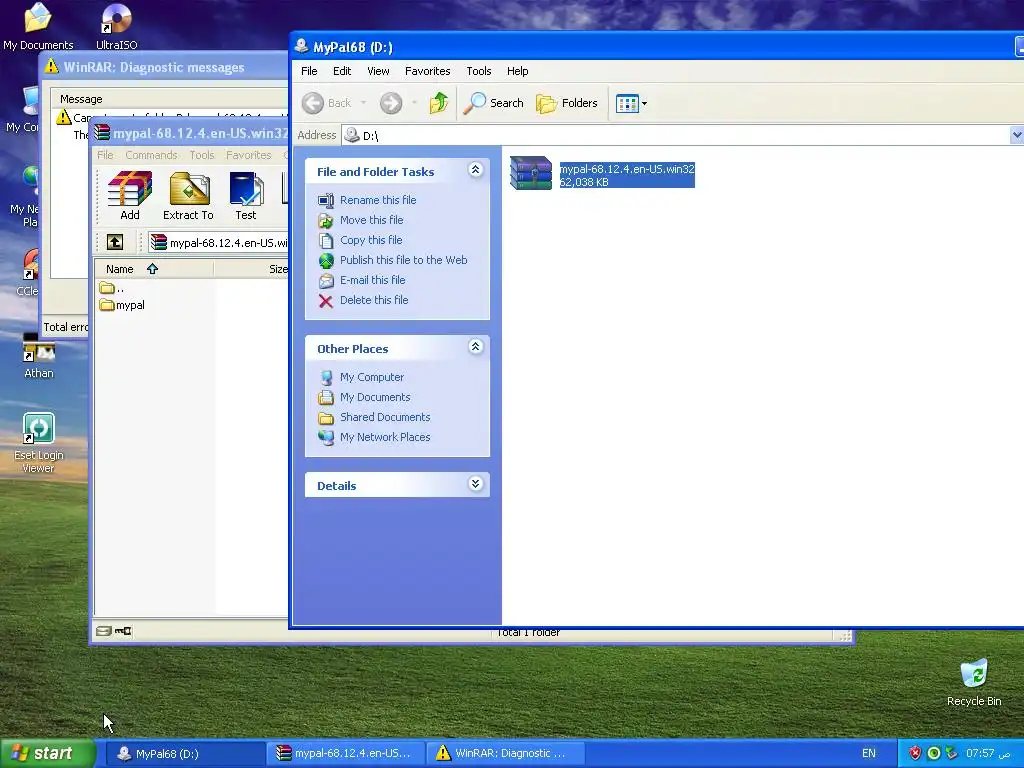Screen dimensions: 1024x768
Task: Click Rename this file link
Action: (x=377, y=200)
